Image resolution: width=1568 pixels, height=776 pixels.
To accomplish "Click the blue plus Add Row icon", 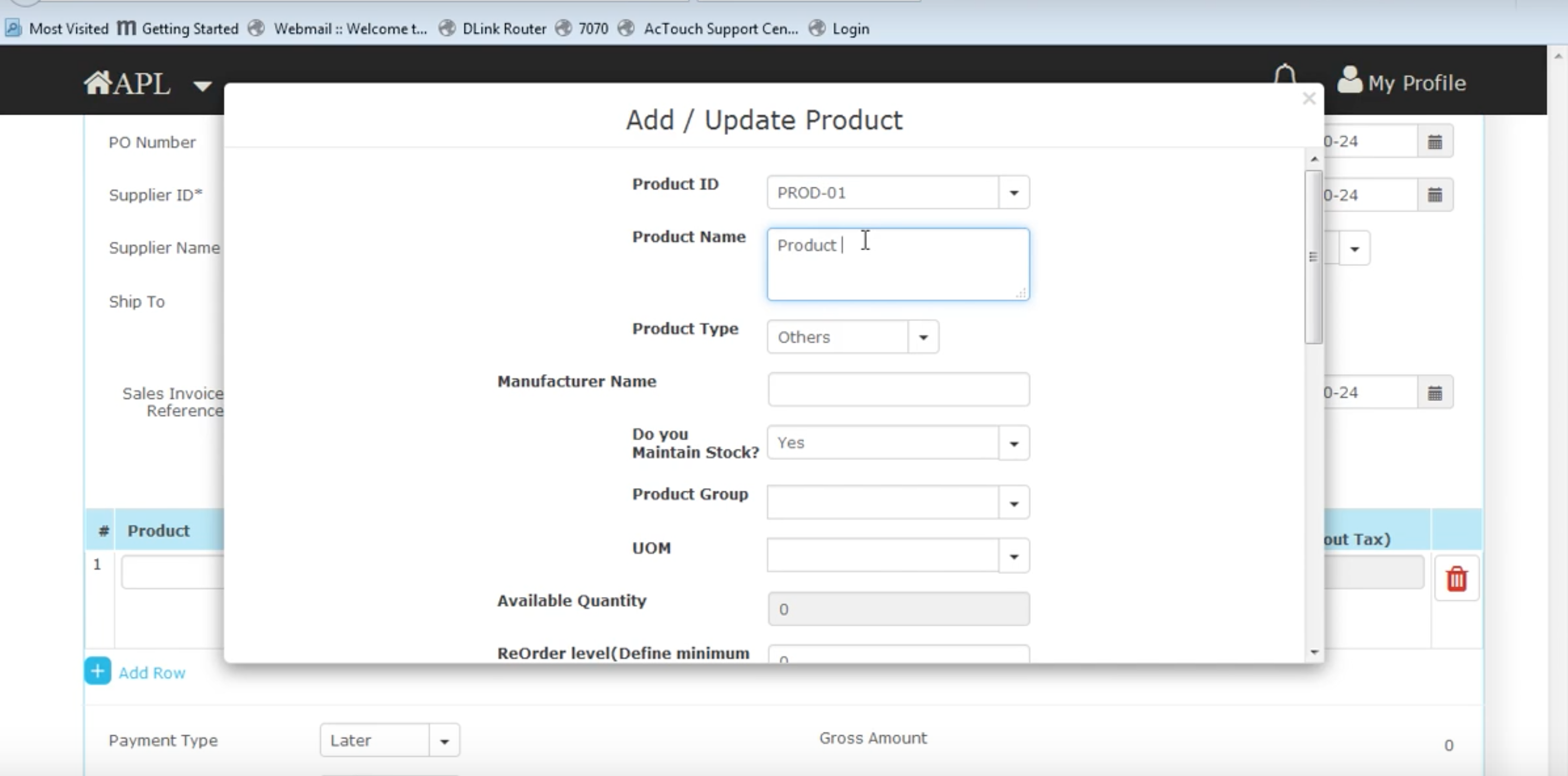I will [x=97, y=672].
